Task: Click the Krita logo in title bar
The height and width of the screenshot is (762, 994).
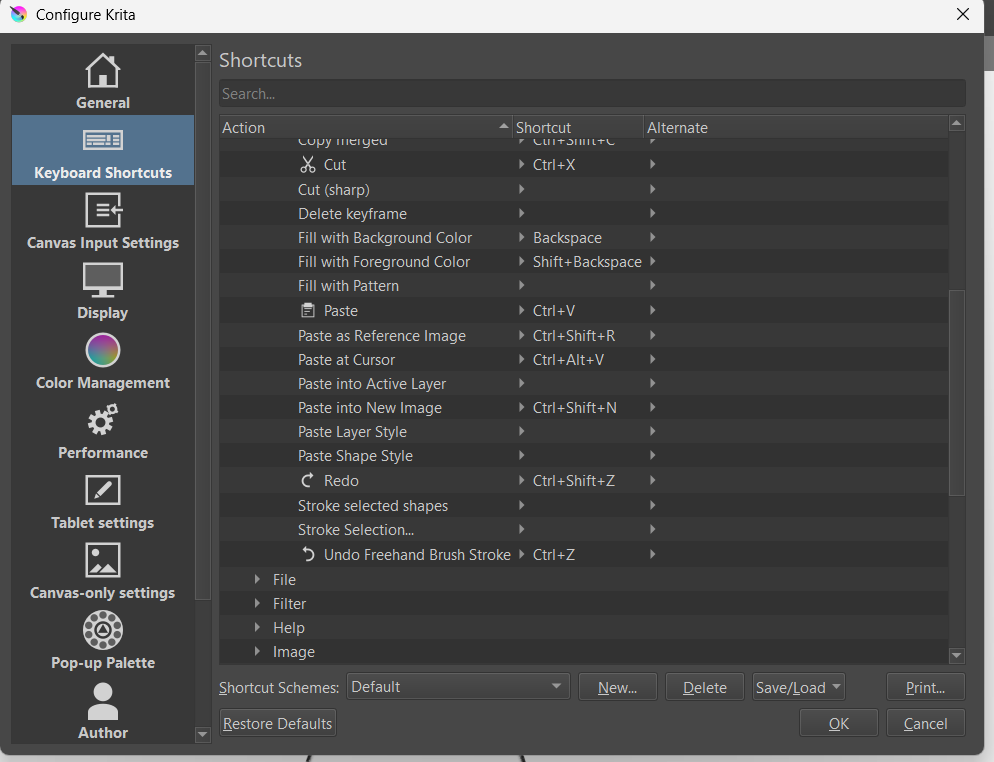Action: pyautogui.click(x=18, y=14)
